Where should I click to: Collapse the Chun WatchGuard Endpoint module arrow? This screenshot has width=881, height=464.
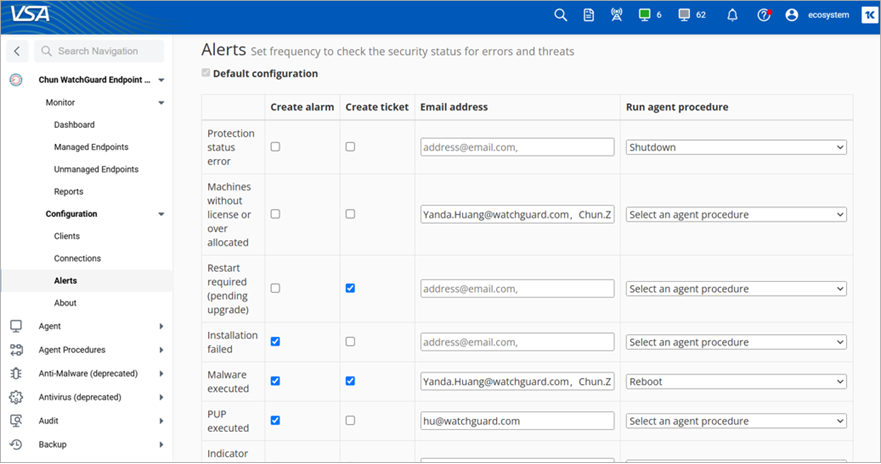point(161,80)
